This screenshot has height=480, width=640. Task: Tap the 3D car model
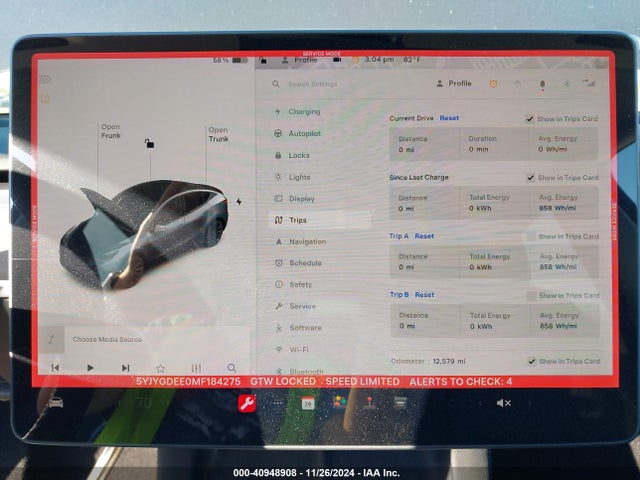tap(144, 235)
